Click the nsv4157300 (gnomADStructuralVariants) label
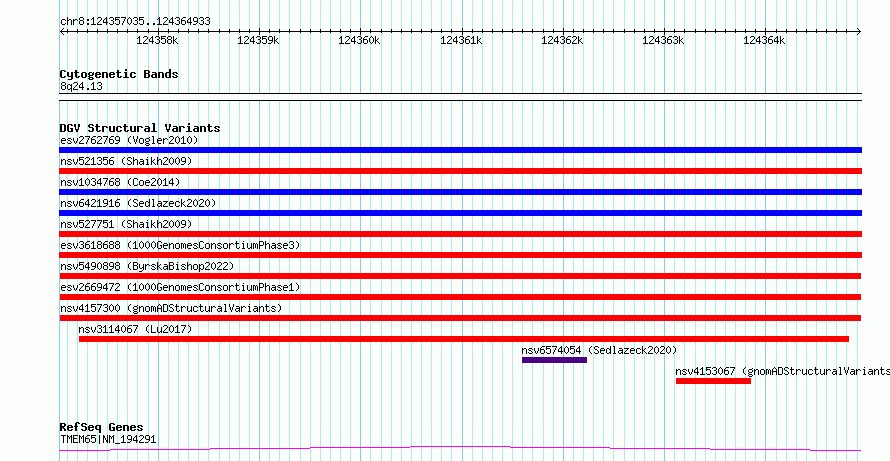This screenshot has width=890, height=461. click(x=171, y=308)
